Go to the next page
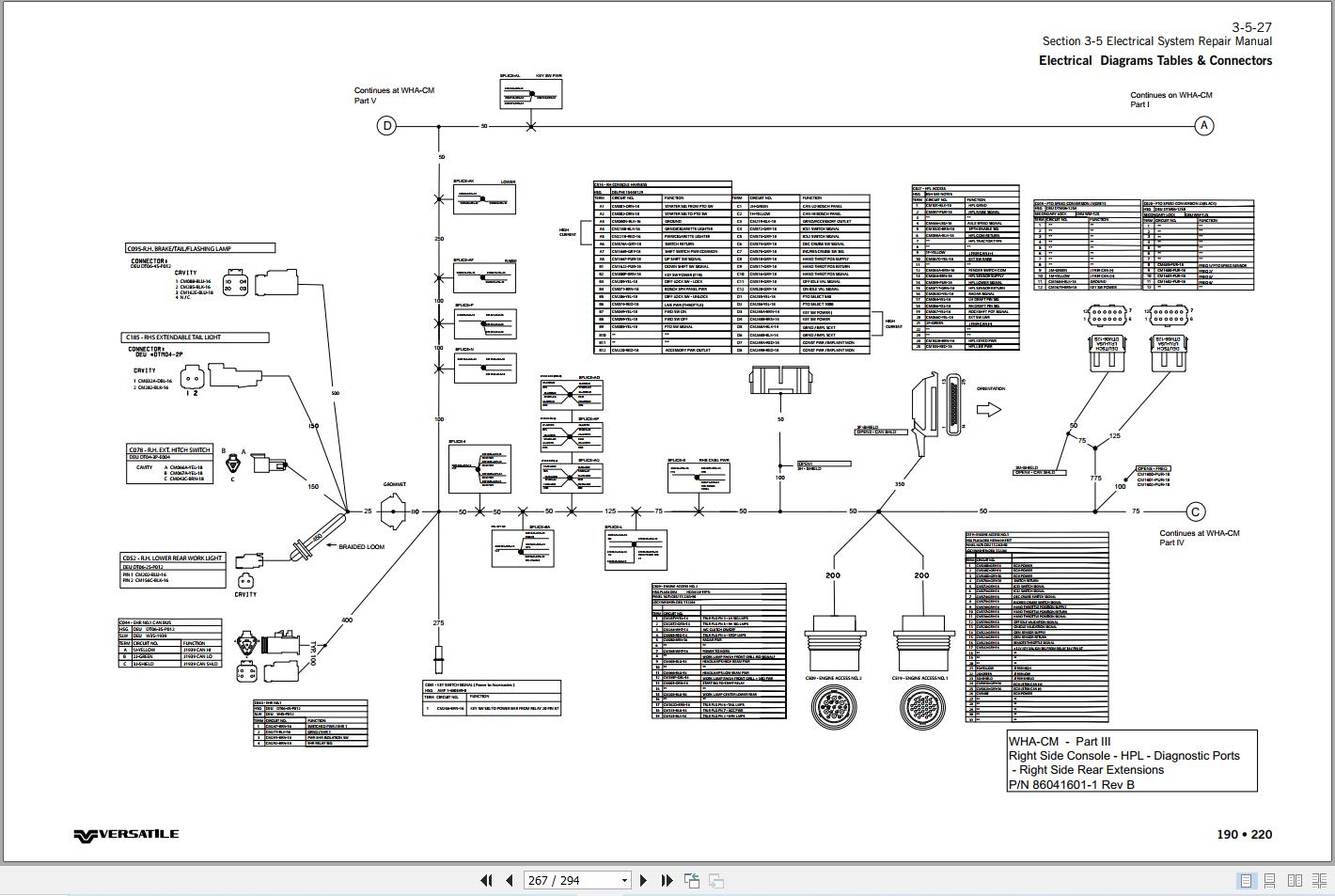The height and width of the screenshot is (896, 1335). tap(643, 881)
